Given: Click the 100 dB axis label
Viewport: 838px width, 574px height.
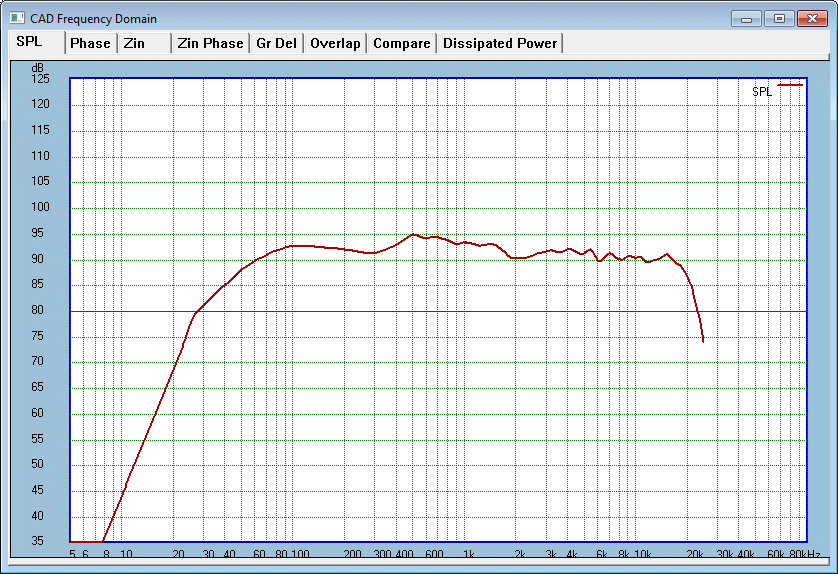Looking at the screenshot, I should click(40, 206).
